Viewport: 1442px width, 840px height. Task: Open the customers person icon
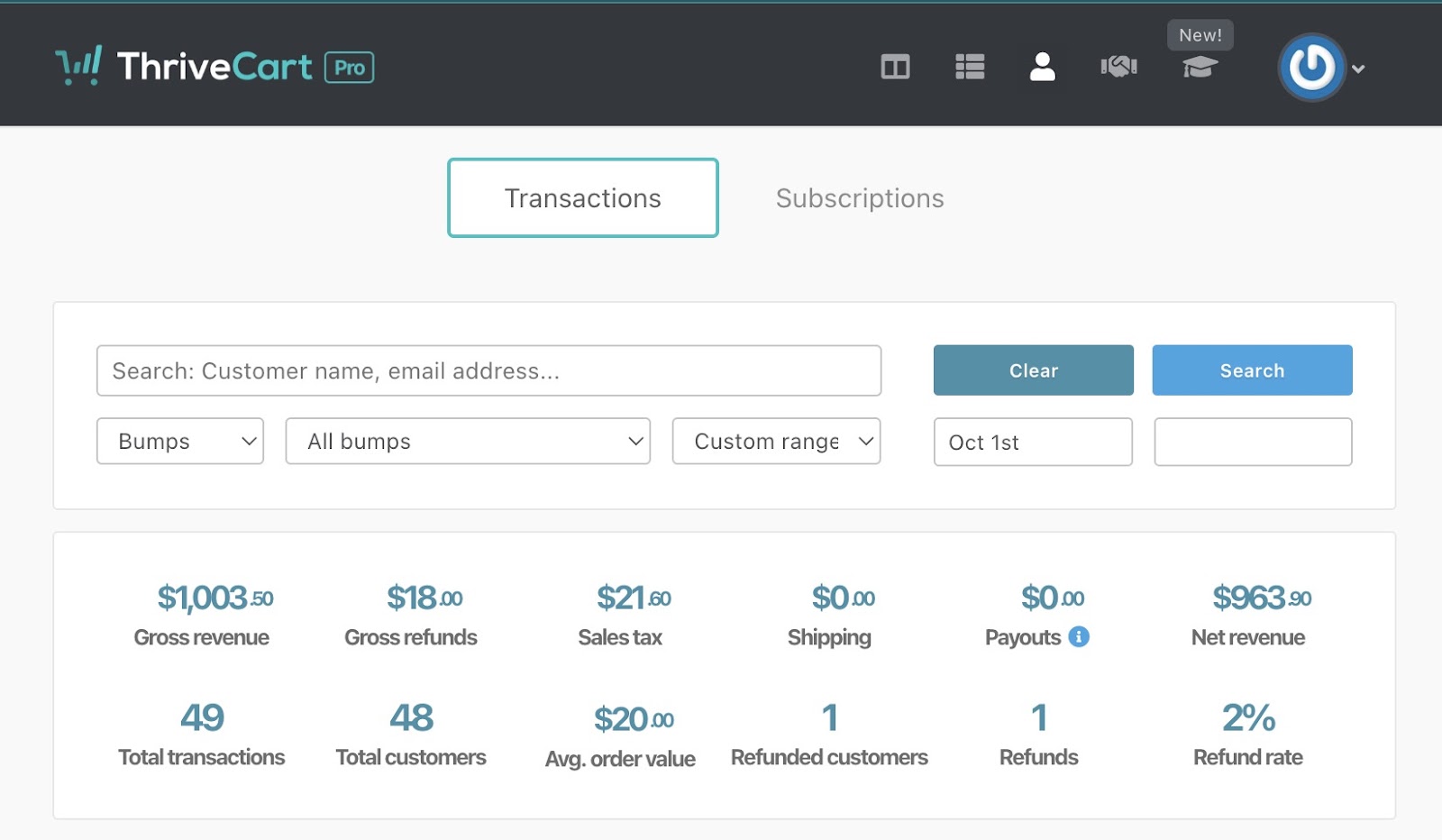tap(1043, 67)
